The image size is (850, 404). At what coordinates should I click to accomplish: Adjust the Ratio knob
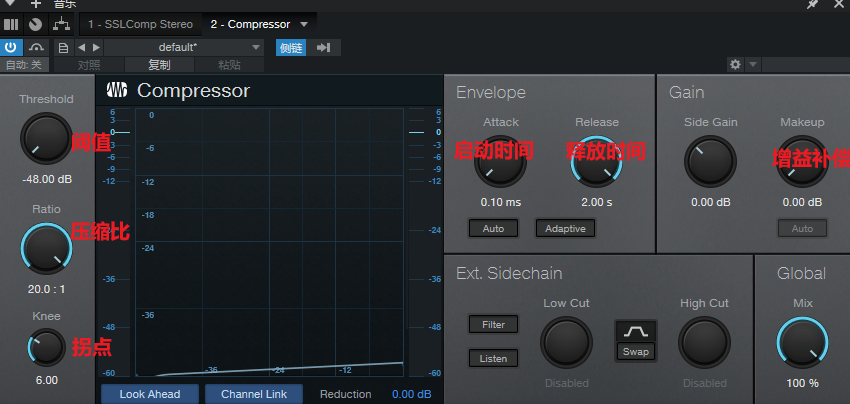[x=47, y=248]
